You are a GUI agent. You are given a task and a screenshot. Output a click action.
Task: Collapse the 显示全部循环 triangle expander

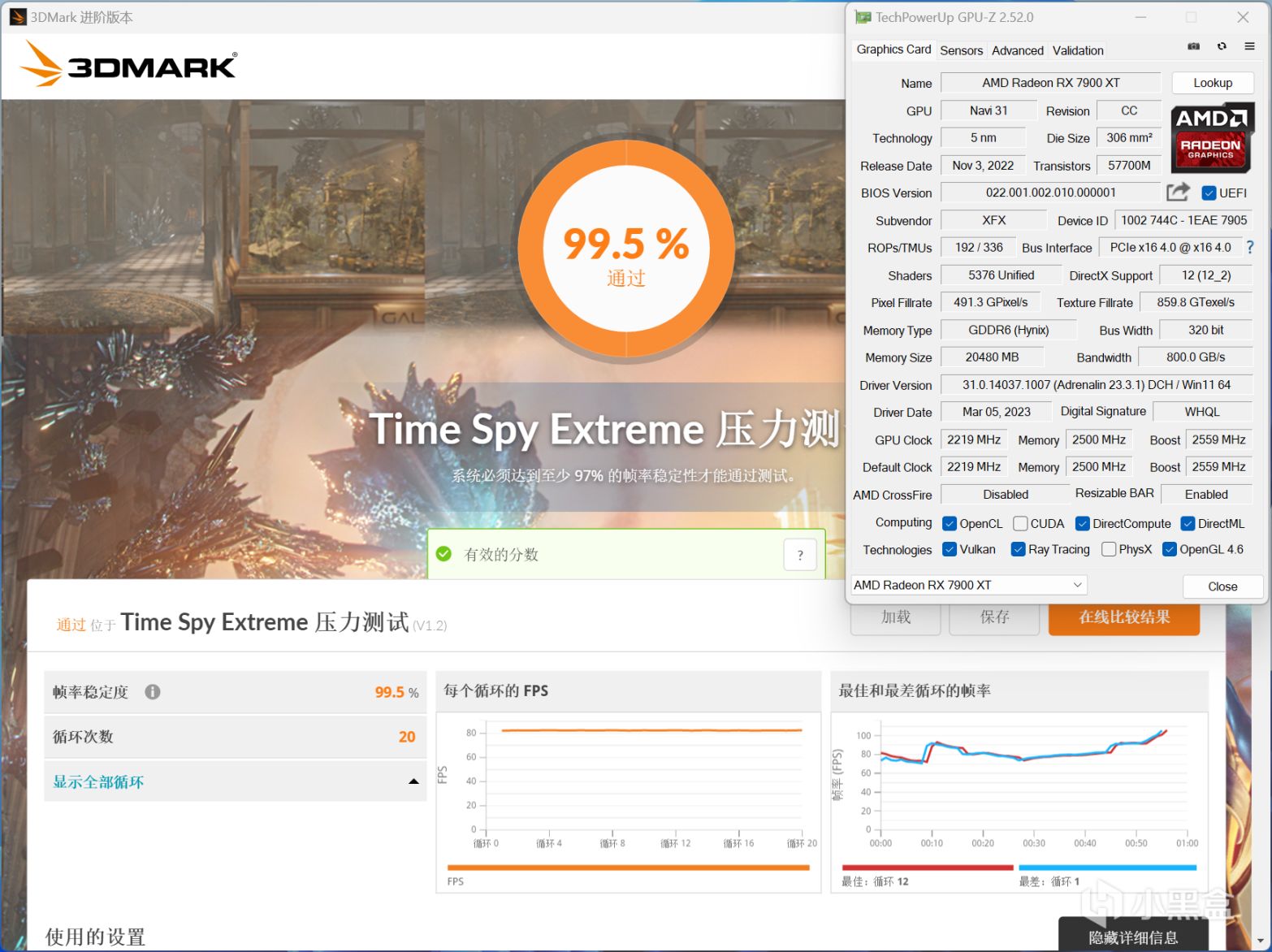click(413, 781)
